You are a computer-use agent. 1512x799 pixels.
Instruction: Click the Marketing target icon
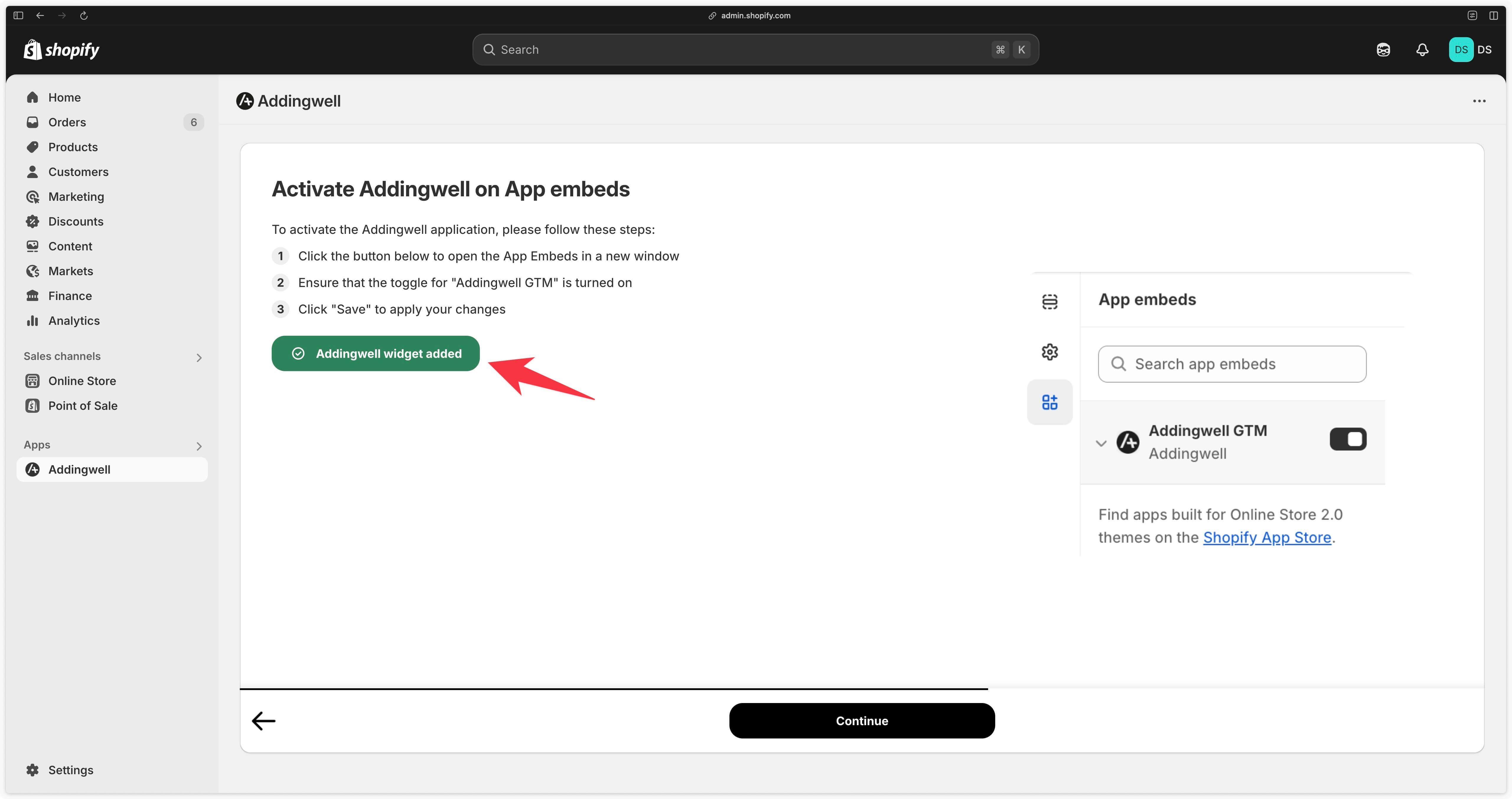click(32, 197)
